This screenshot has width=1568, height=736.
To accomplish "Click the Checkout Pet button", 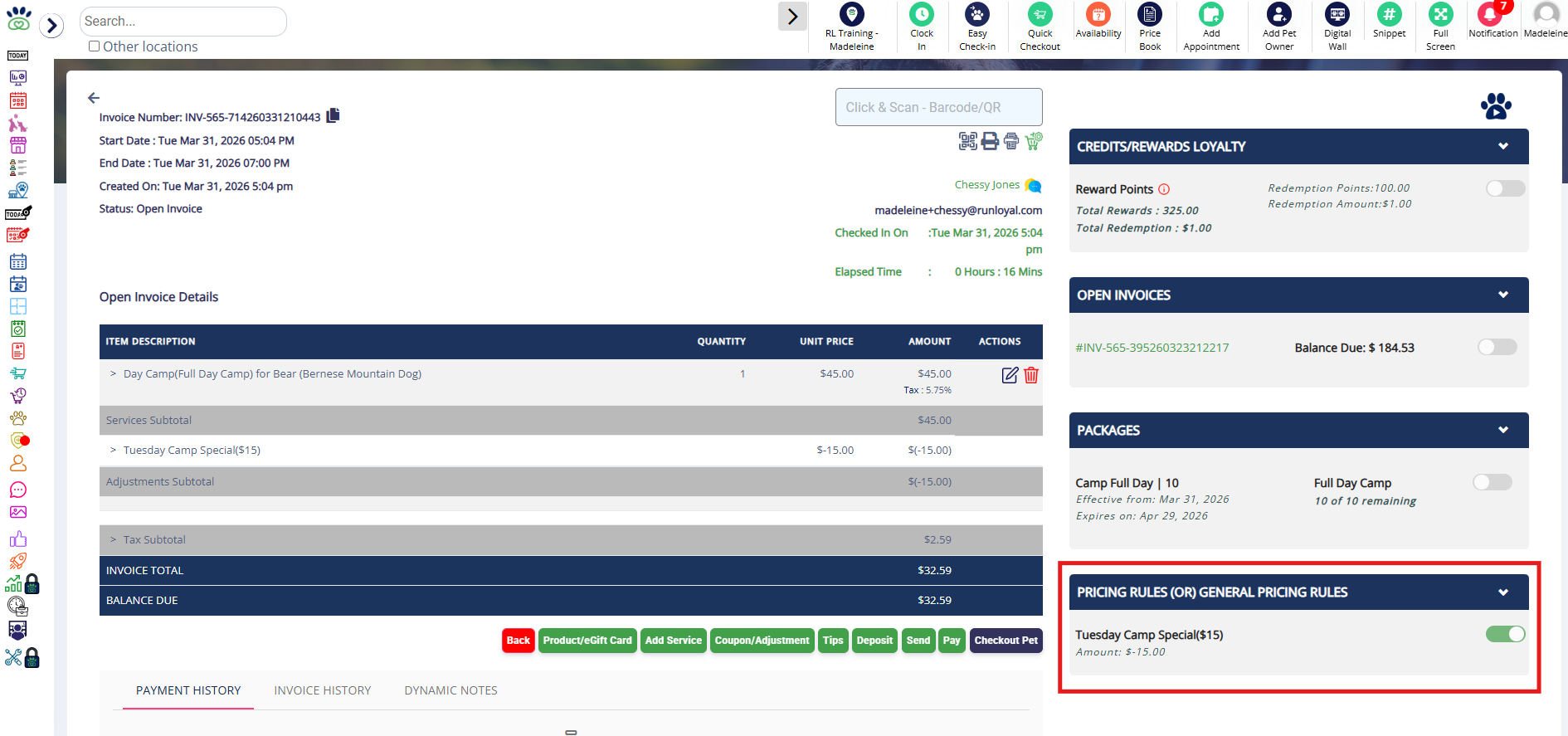I will point(1006,641).
